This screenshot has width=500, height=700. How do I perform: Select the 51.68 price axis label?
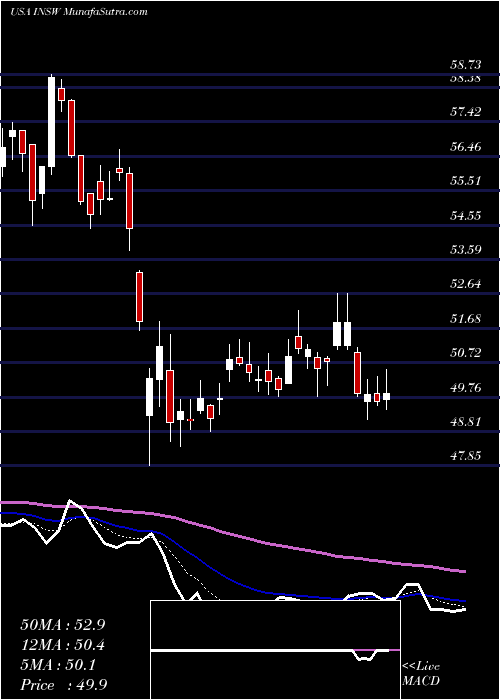pos(465,319)
